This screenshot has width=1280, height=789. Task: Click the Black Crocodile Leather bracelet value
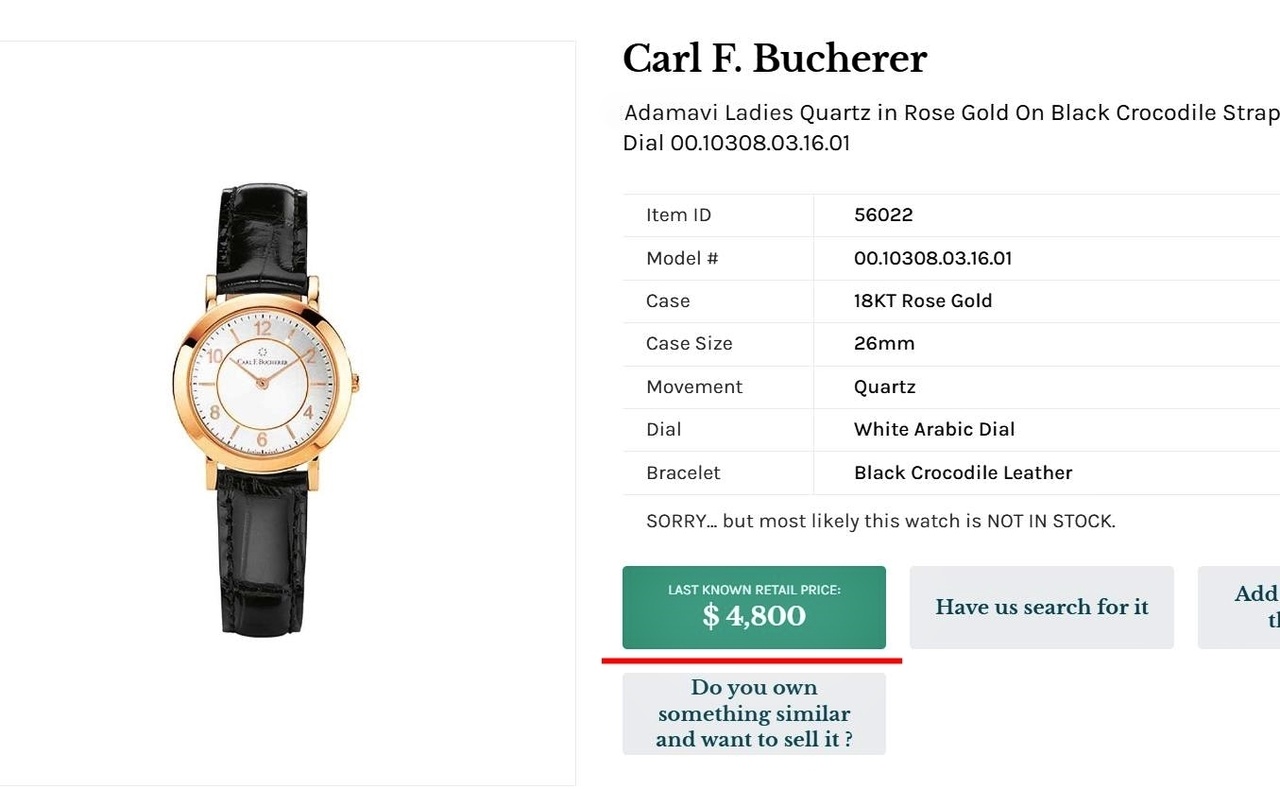coord(962,473)
